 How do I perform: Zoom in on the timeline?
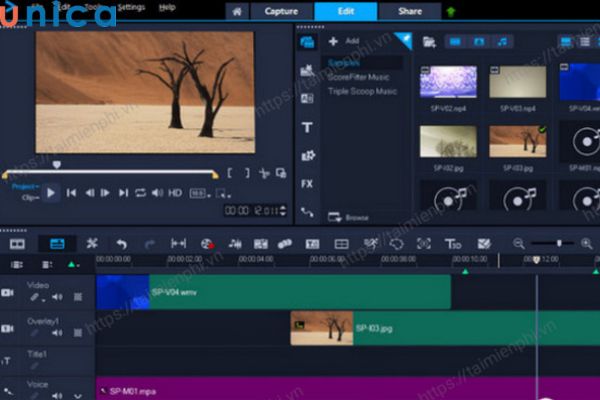(x=587, y=243)
